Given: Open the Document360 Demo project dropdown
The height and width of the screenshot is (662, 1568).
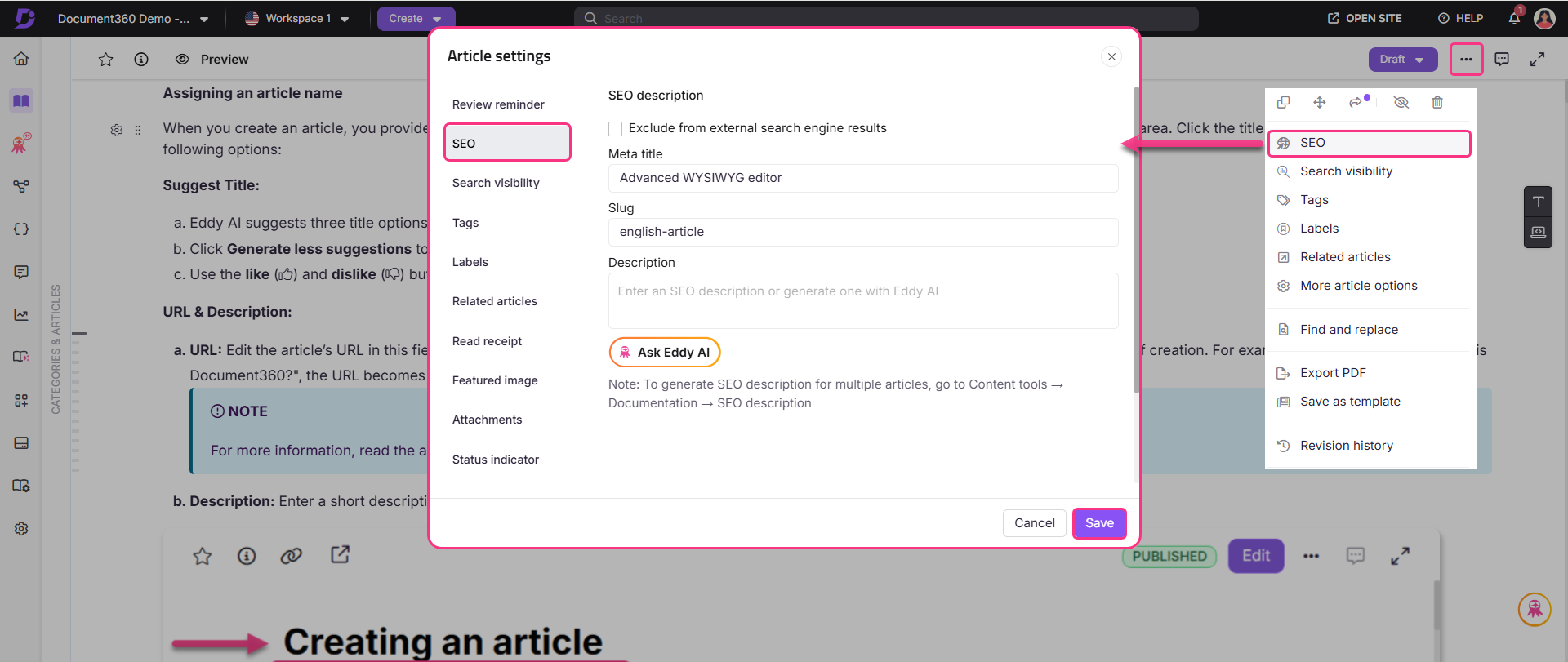Looking at the screenshot, I should click(133, 18).
